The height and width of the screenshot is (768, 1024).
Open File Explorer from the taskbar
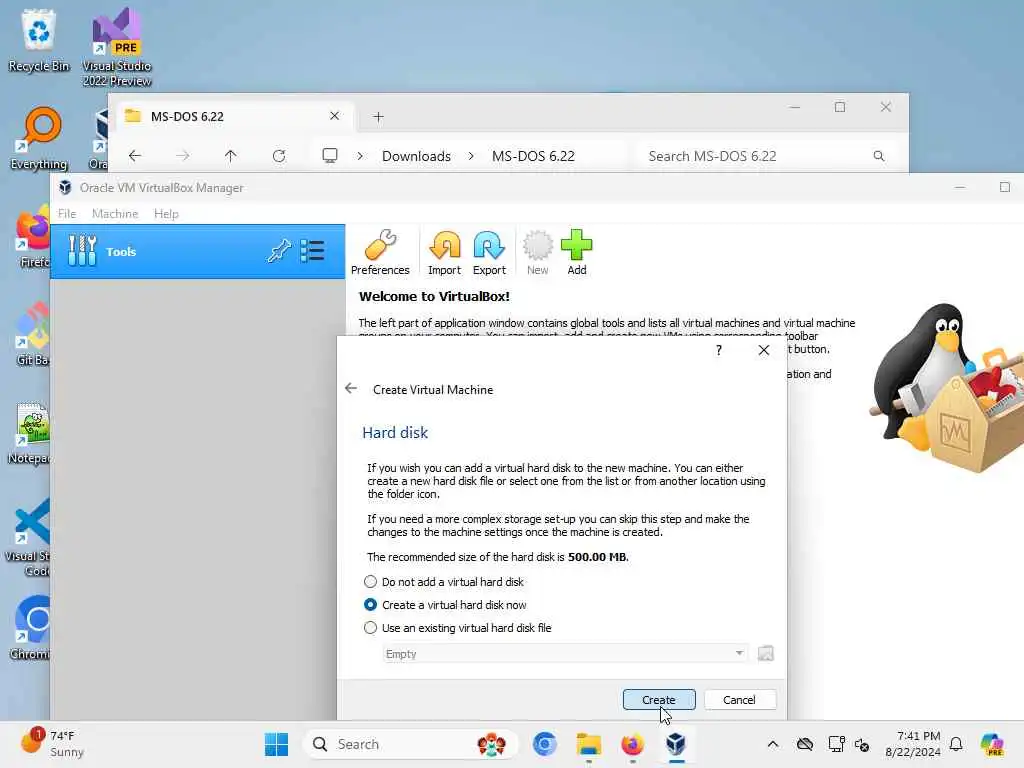(588, 744)
